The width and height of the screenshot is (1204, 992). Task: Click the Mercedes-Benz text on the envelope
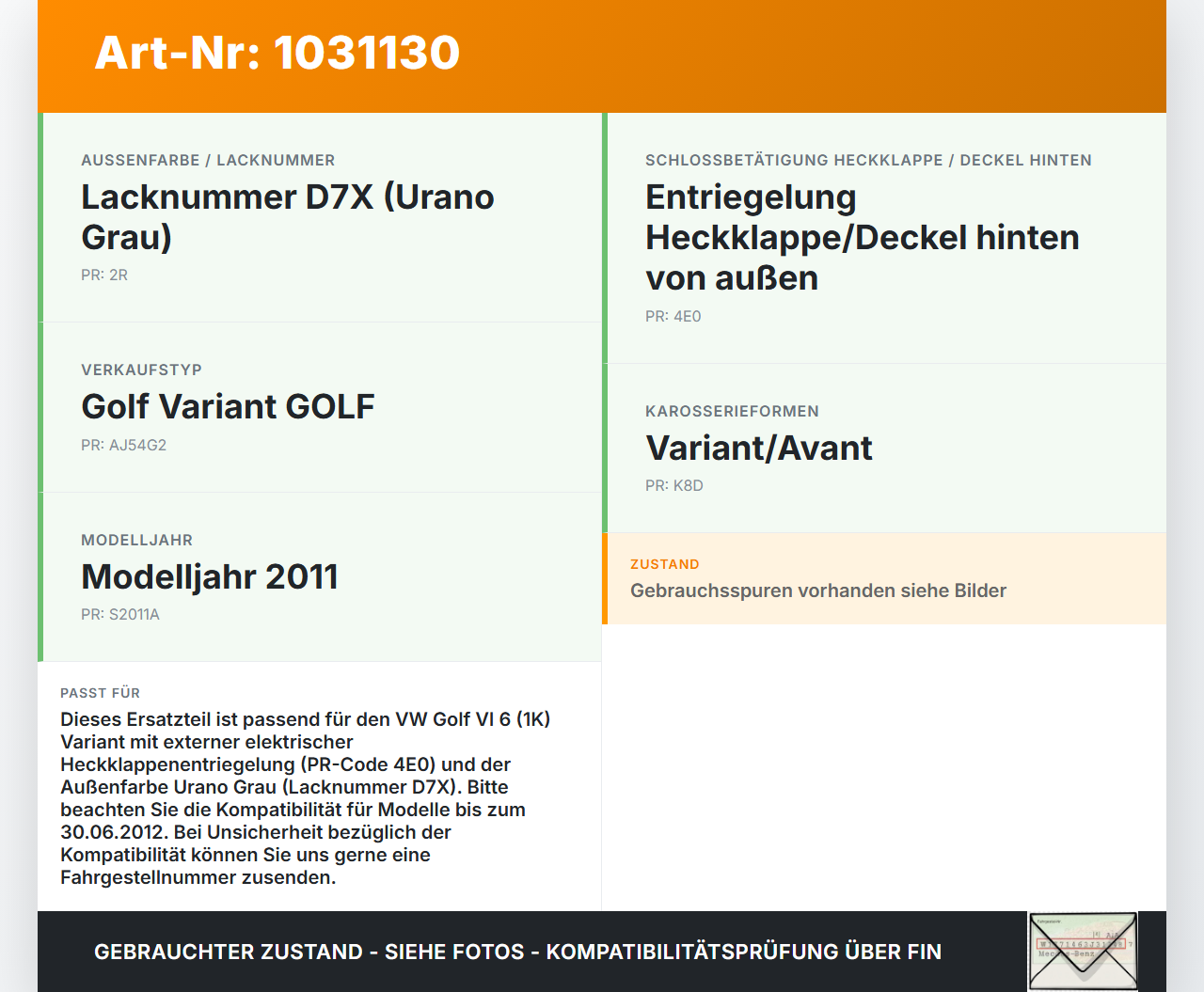coord(1066,953)
